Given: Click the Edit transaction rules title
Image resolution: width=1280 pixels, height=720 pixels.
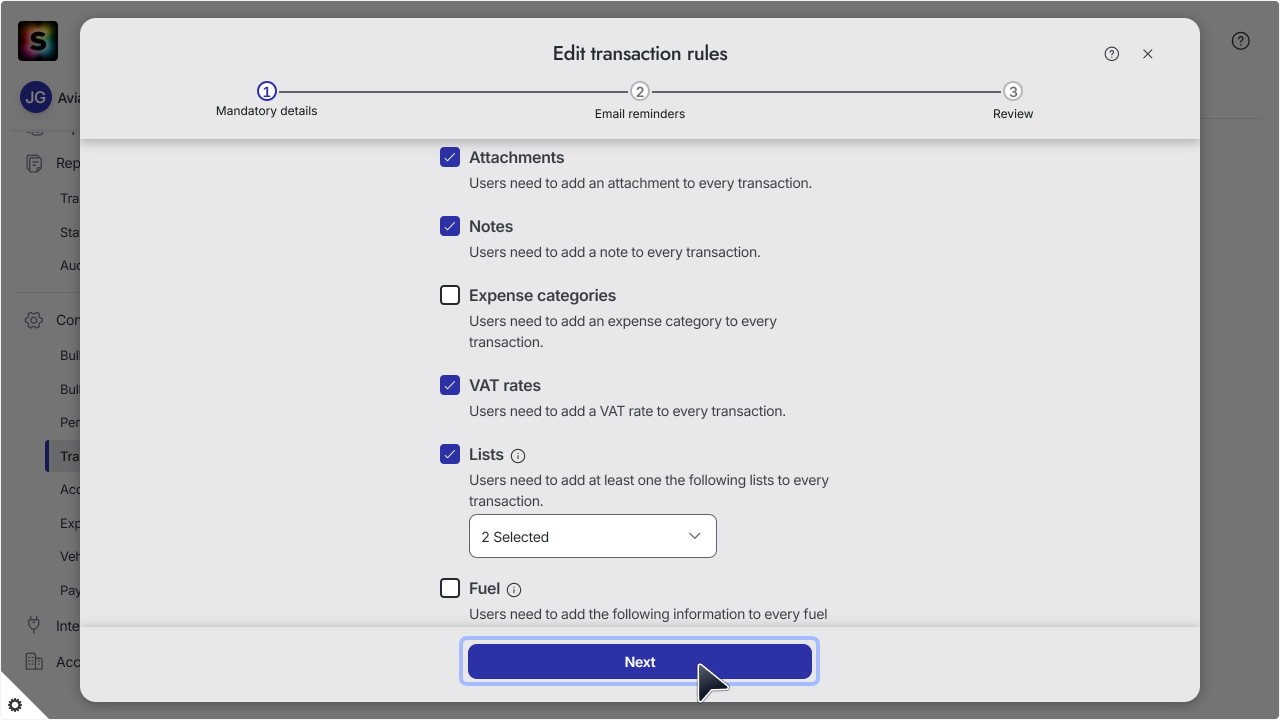Looking at the screenshot, I should pos(640,54).
